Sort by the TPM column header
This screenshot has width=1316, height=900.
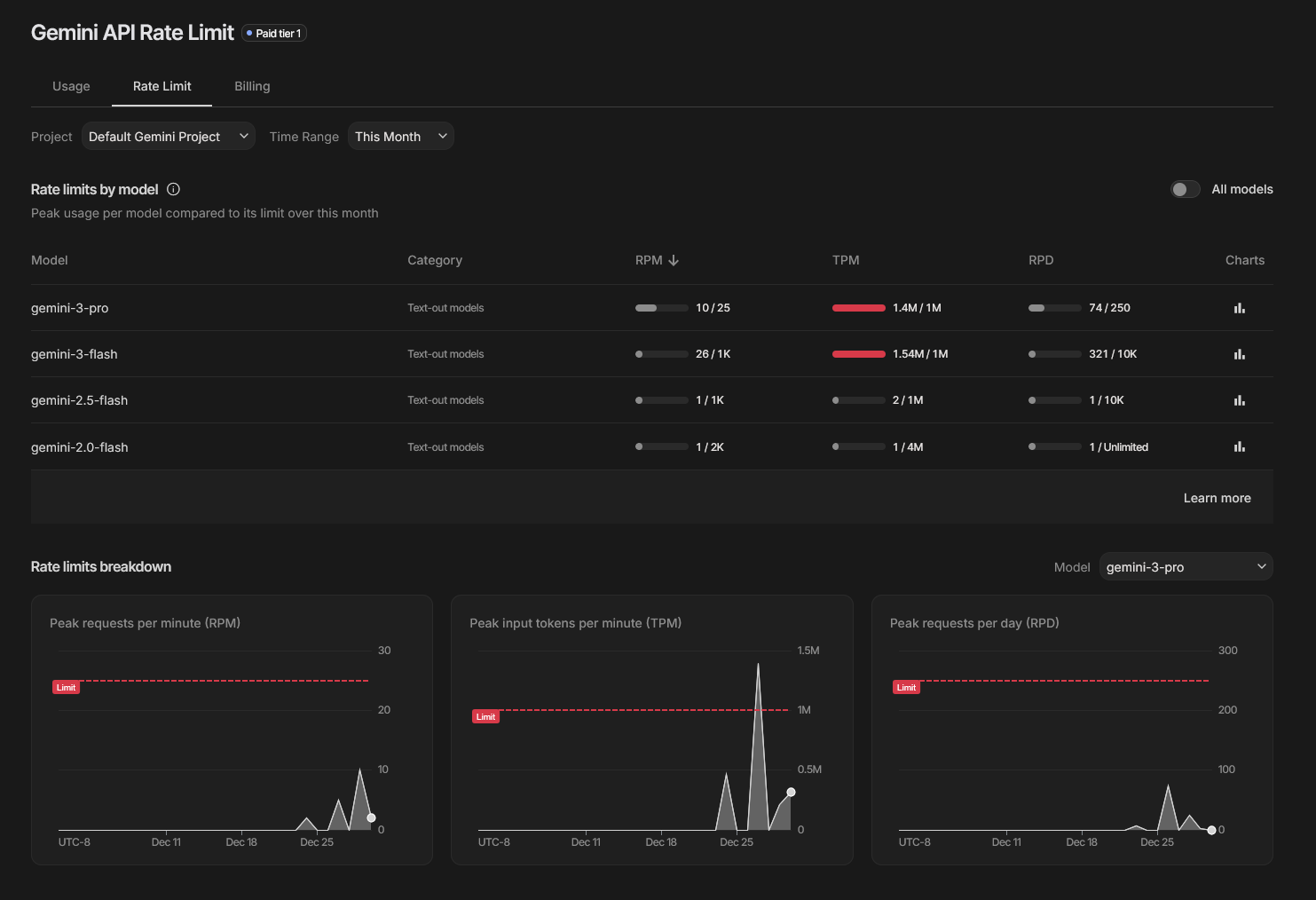pos(846,260)
